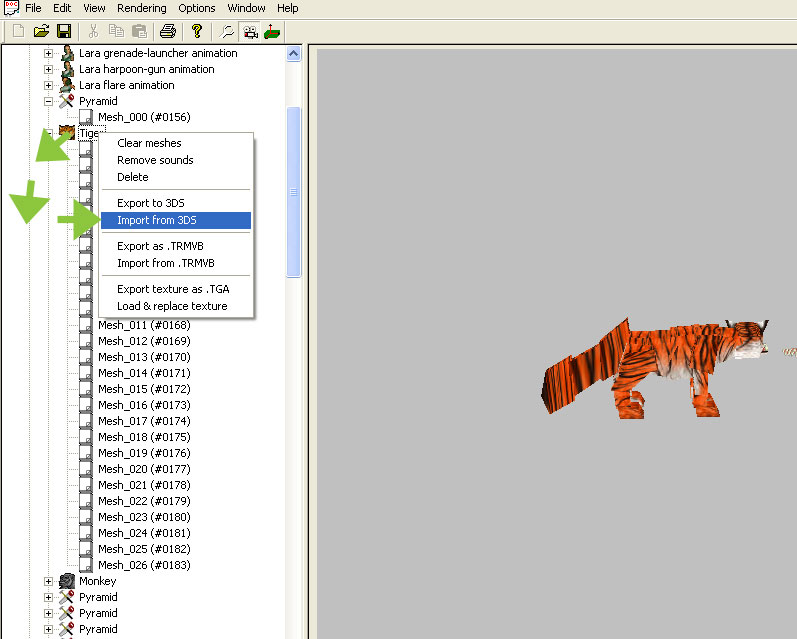Select Mesh_014 (#0171) tree item
The width and height of the screenshot is (797, 639).
tap(144, 373)
